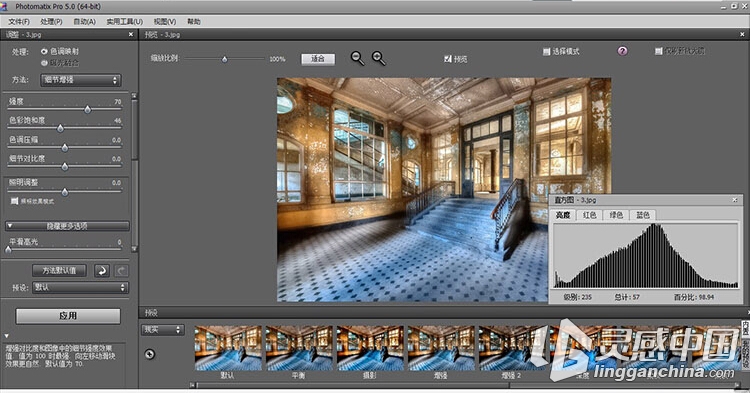The width and height of the screenshot is (751, 393).
Task: Expand the 隐藏更多选项 section bar
Action: pyautogui.click(x=67, y=225)
